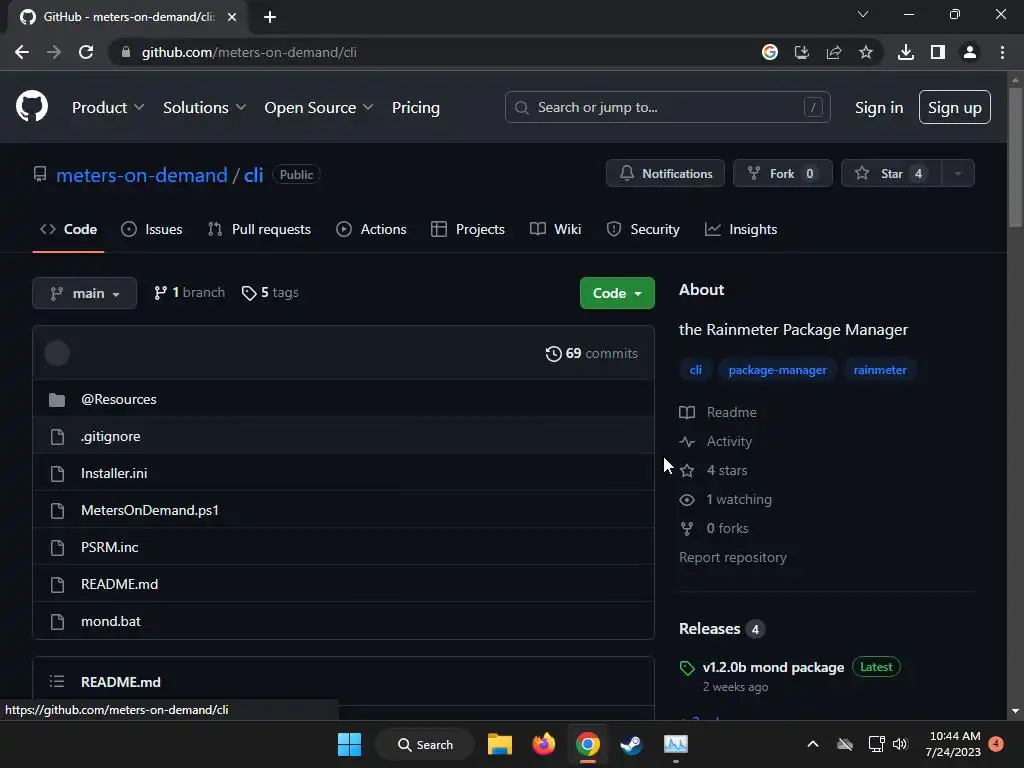Open the Security tab
The width and height of the screenshot is (1024, 768).
[643, 229]
